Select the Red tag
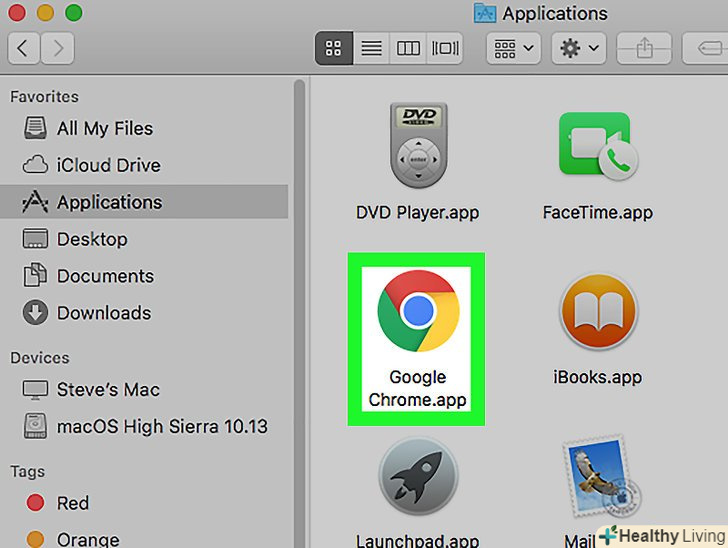The height and width of the screenshot is (548, 728). coord(72,503)
